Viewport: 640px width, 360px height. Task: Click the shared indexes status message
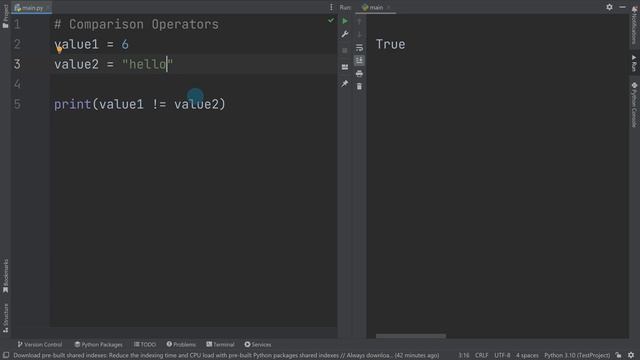[226, 356]
